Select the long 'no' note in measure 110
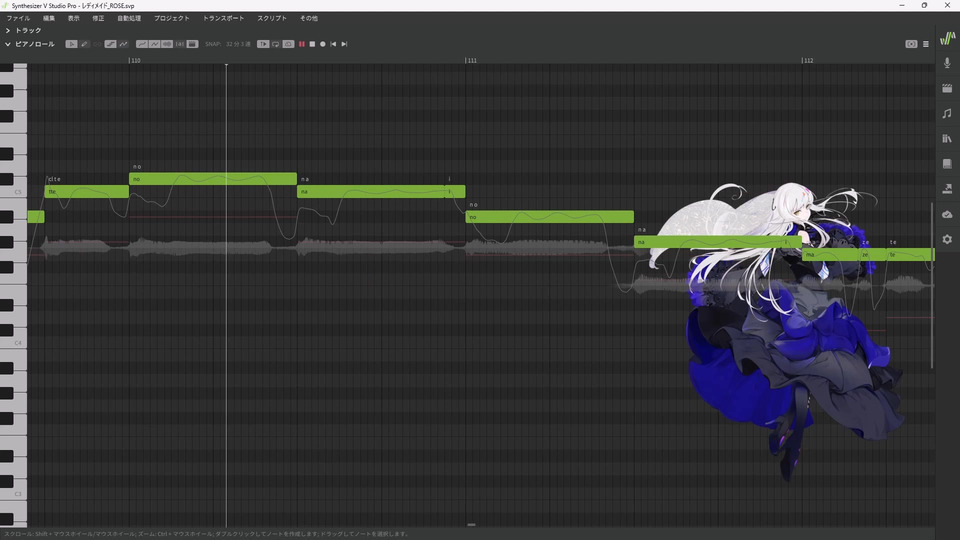This screenshot has width=960, height=540. [213, 179]
